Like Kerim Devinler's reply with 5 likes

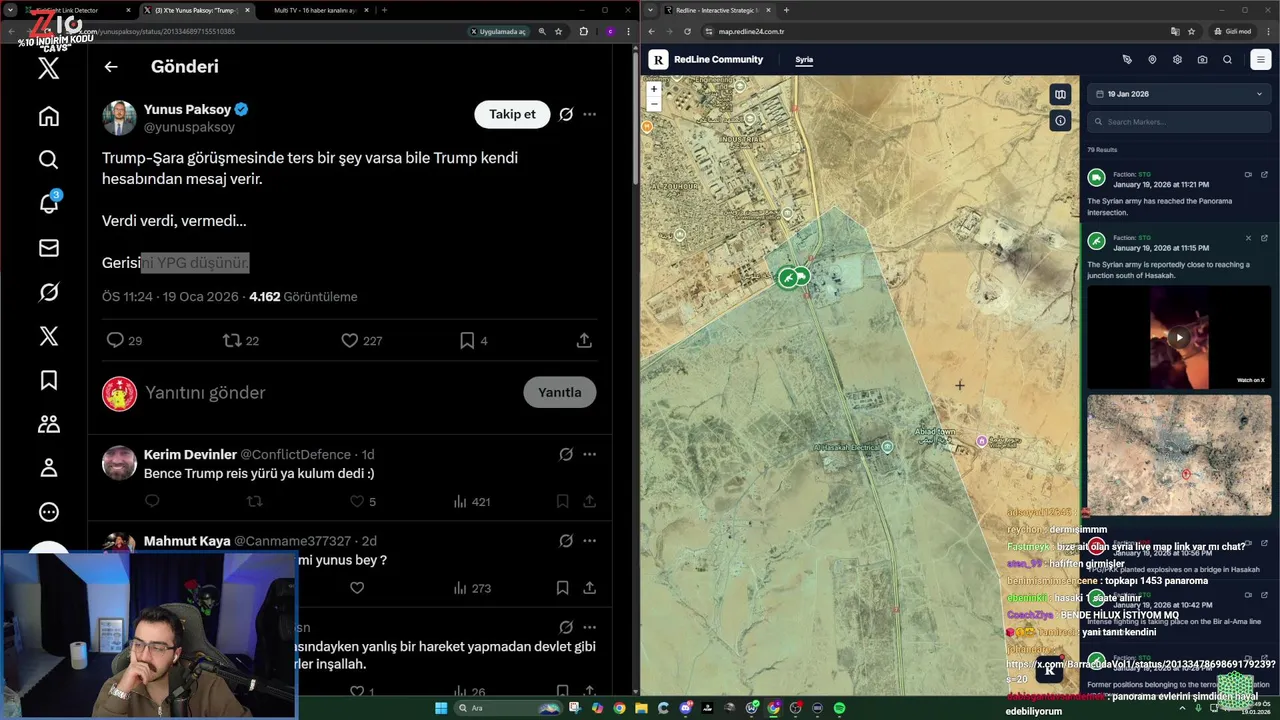pos(357,501)
